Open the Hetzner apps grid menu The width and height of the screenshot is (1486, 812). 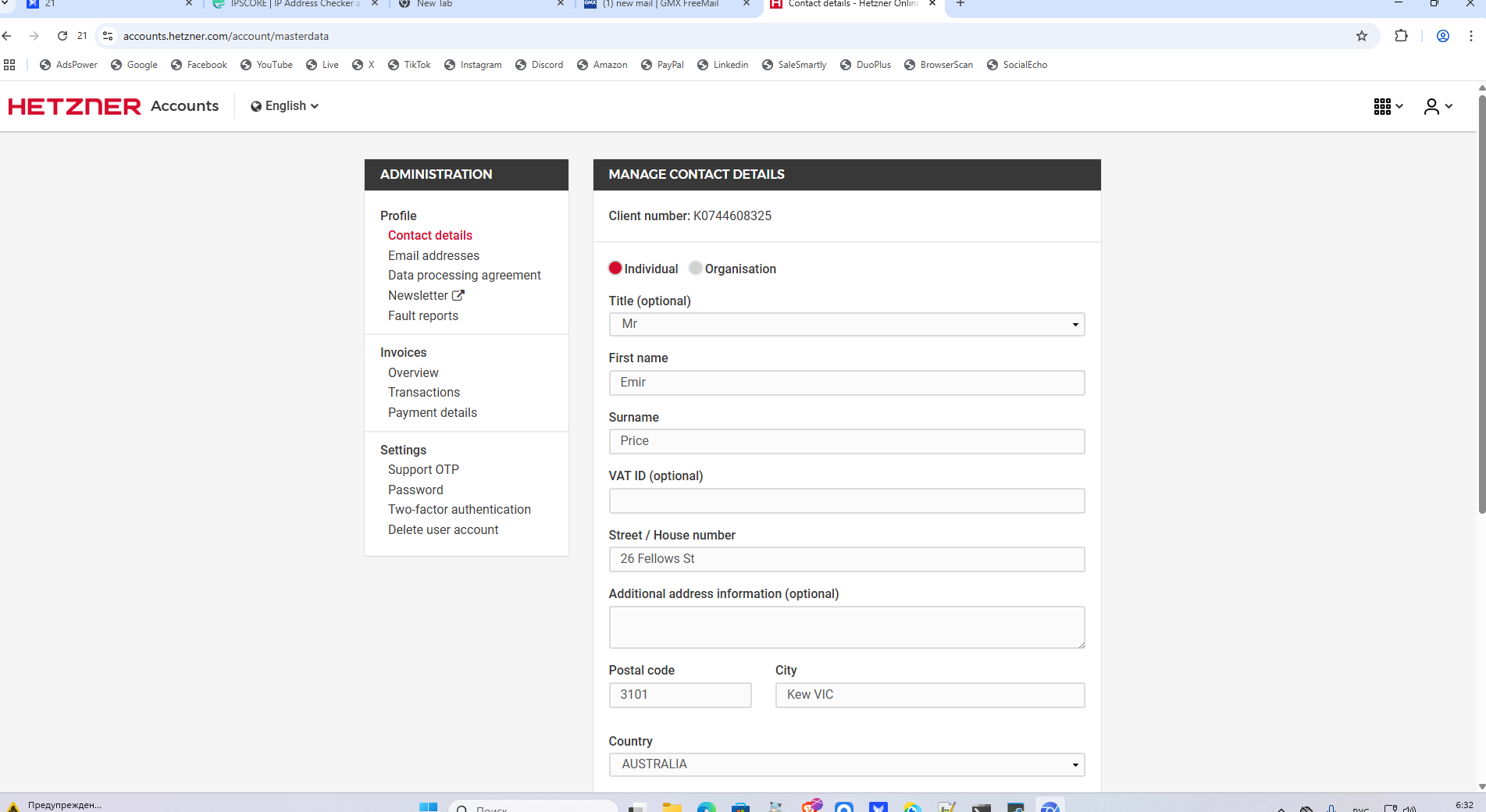pos(1388,106)
